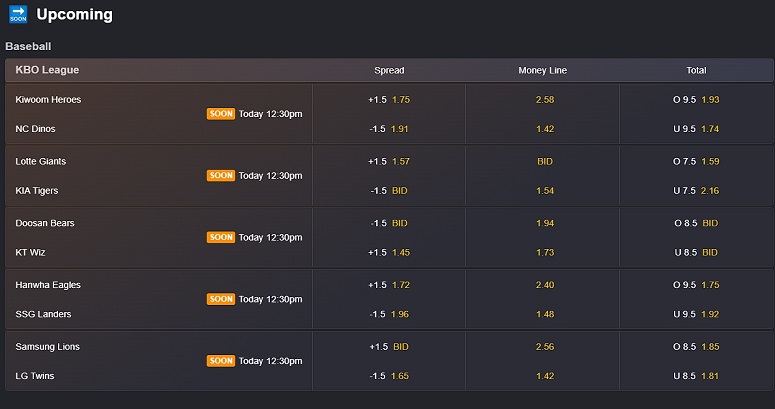
Task: Choose KT Wiz +1.5 spread 1.45
Action: 389,253
